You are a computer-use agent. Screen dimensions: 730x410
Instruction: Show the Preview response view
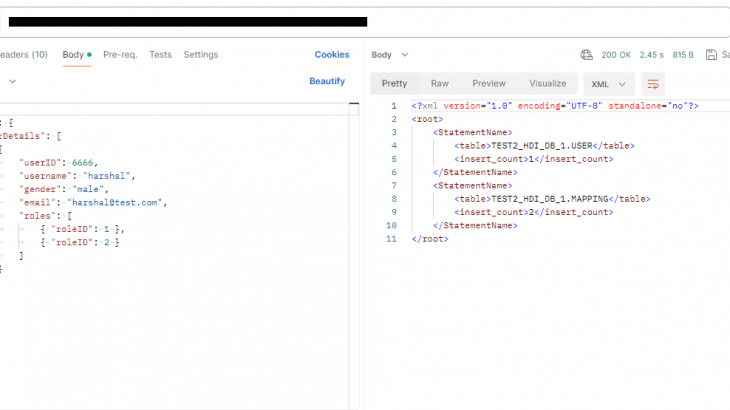point(489,84)
